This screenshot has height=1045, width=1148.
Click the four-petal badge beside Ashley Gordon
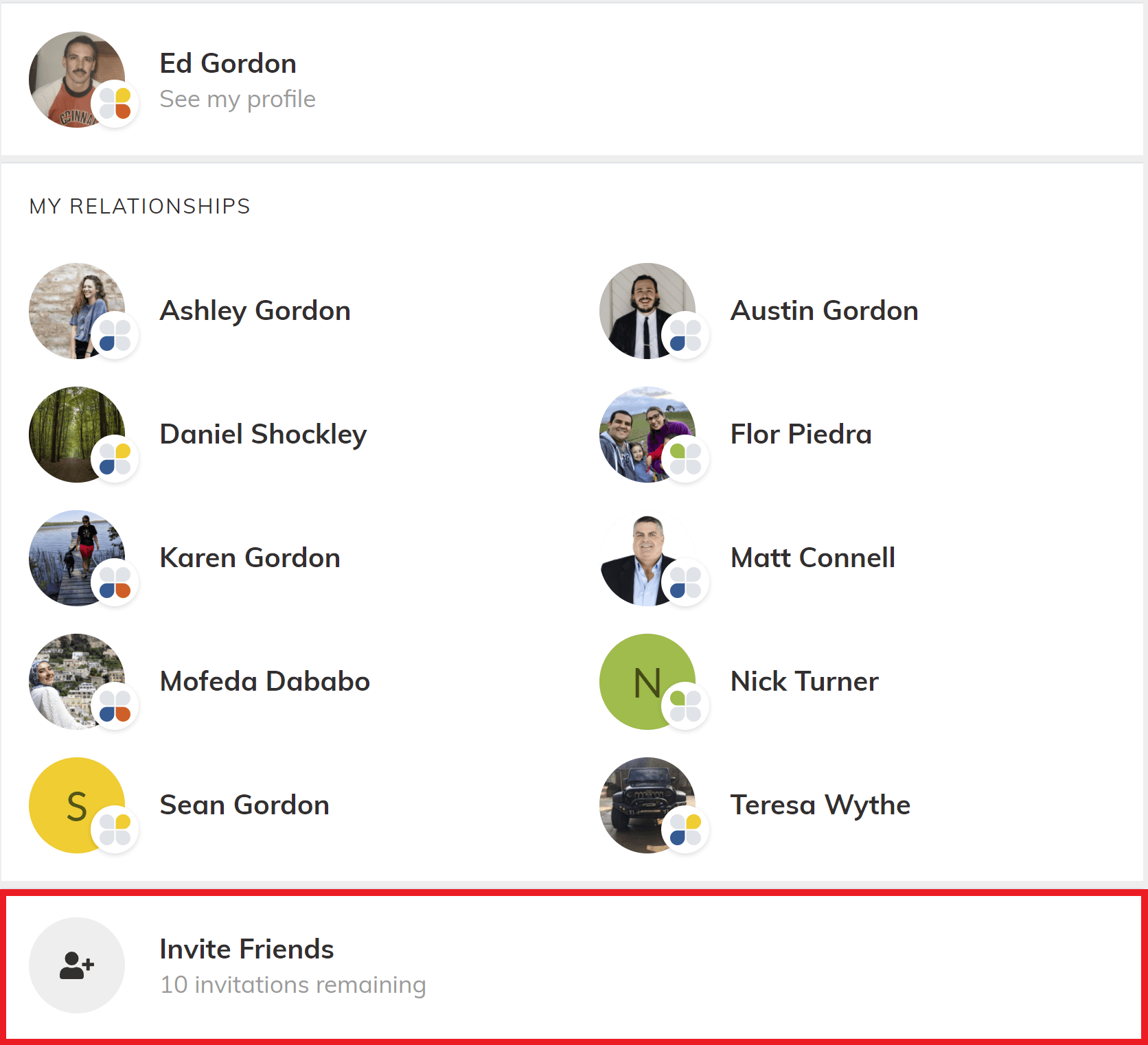[115, 336]
